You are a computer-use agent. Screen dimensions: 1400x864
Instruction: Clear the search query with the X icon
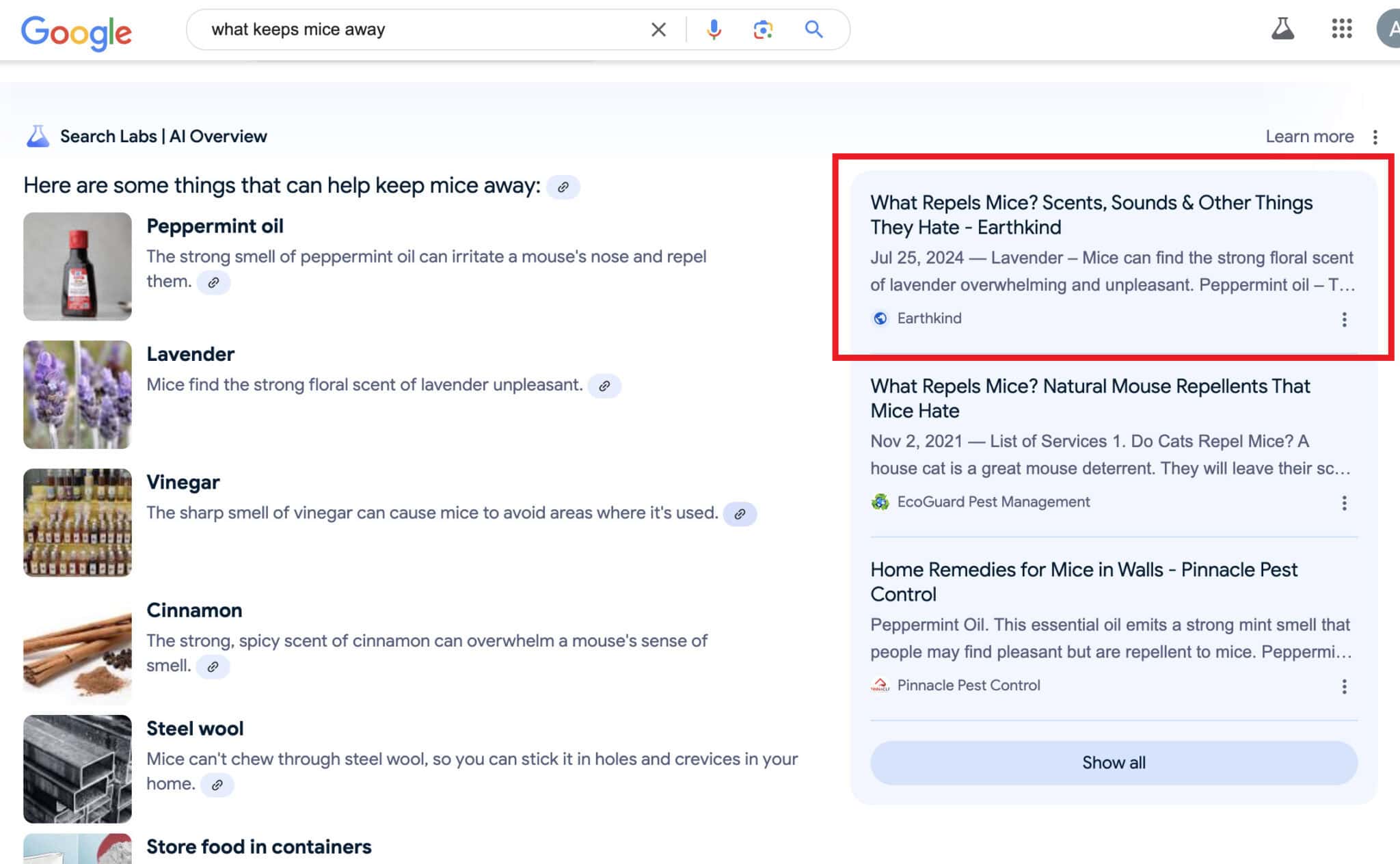658,29
